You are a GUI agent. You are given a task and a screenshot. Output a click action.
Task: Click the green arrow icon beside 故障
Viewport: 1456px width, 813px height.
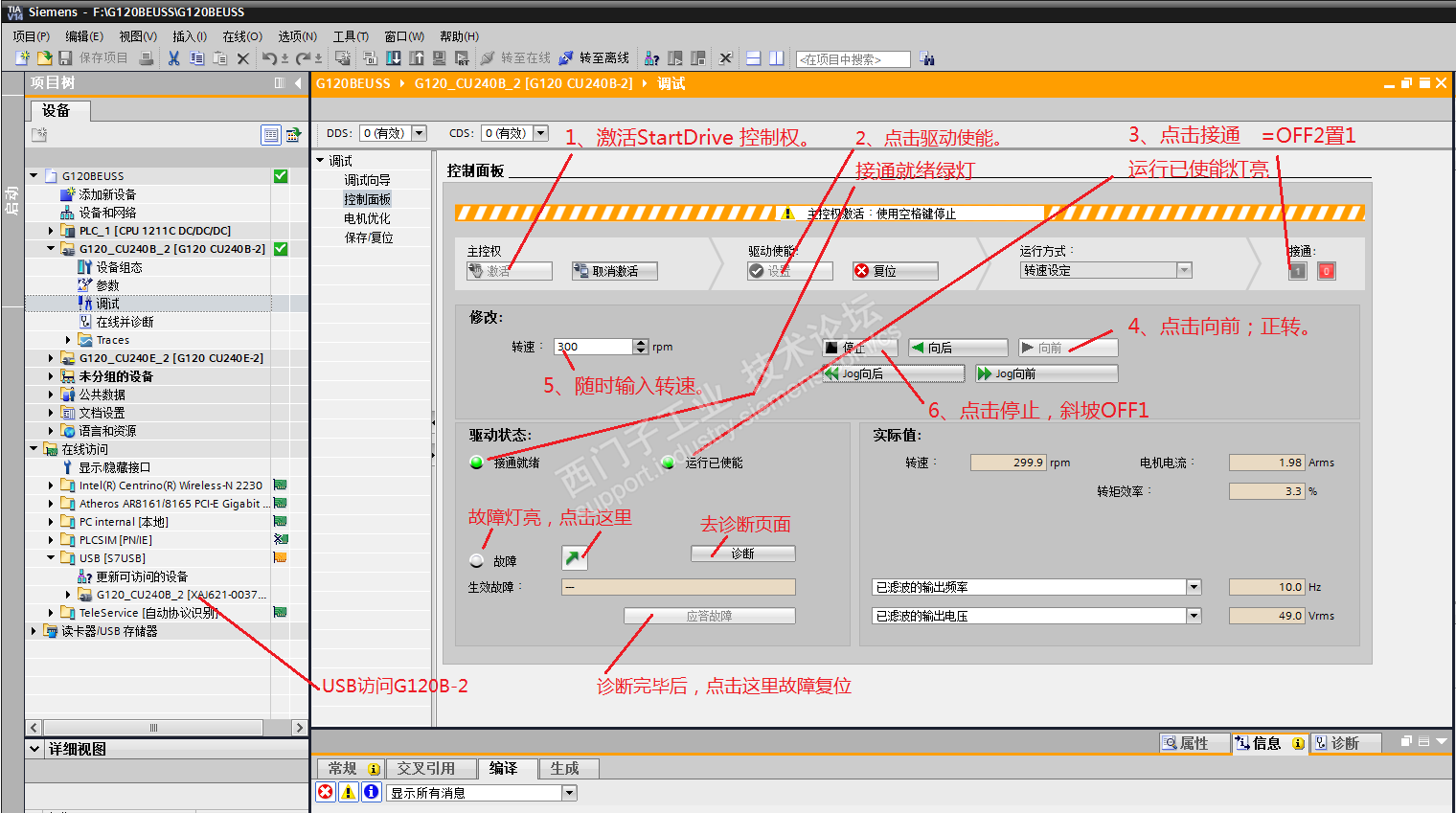click(x=574, y=558)
